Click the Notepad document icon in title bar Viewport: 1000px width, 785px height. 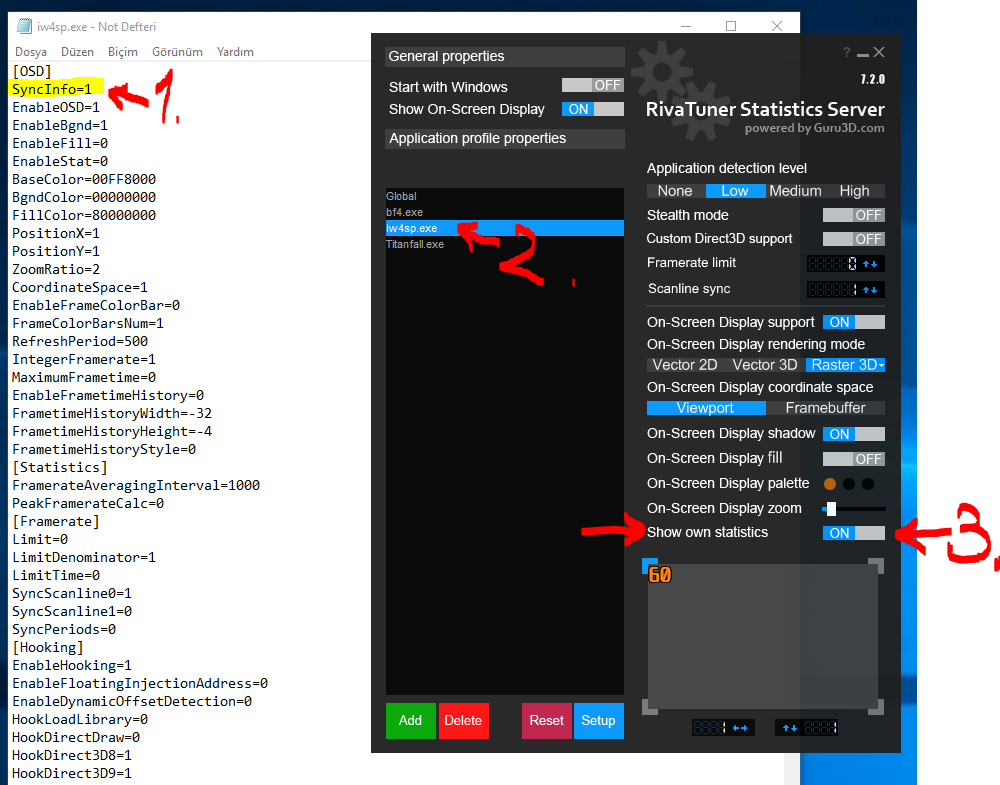[x=24, y=26]
